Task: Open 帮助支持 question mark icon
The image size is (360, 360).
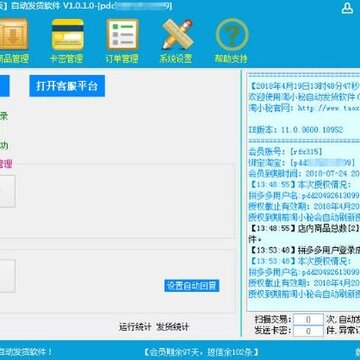Action: (232, 34)
